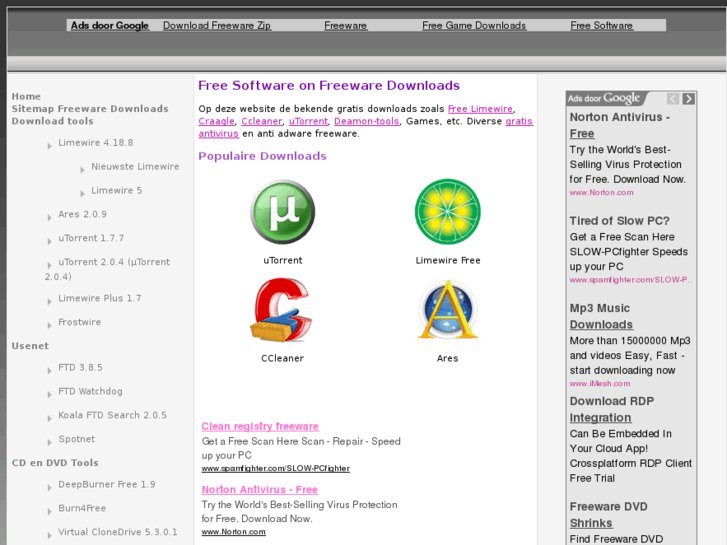Go to Home in sidebar

pos(26,96)
